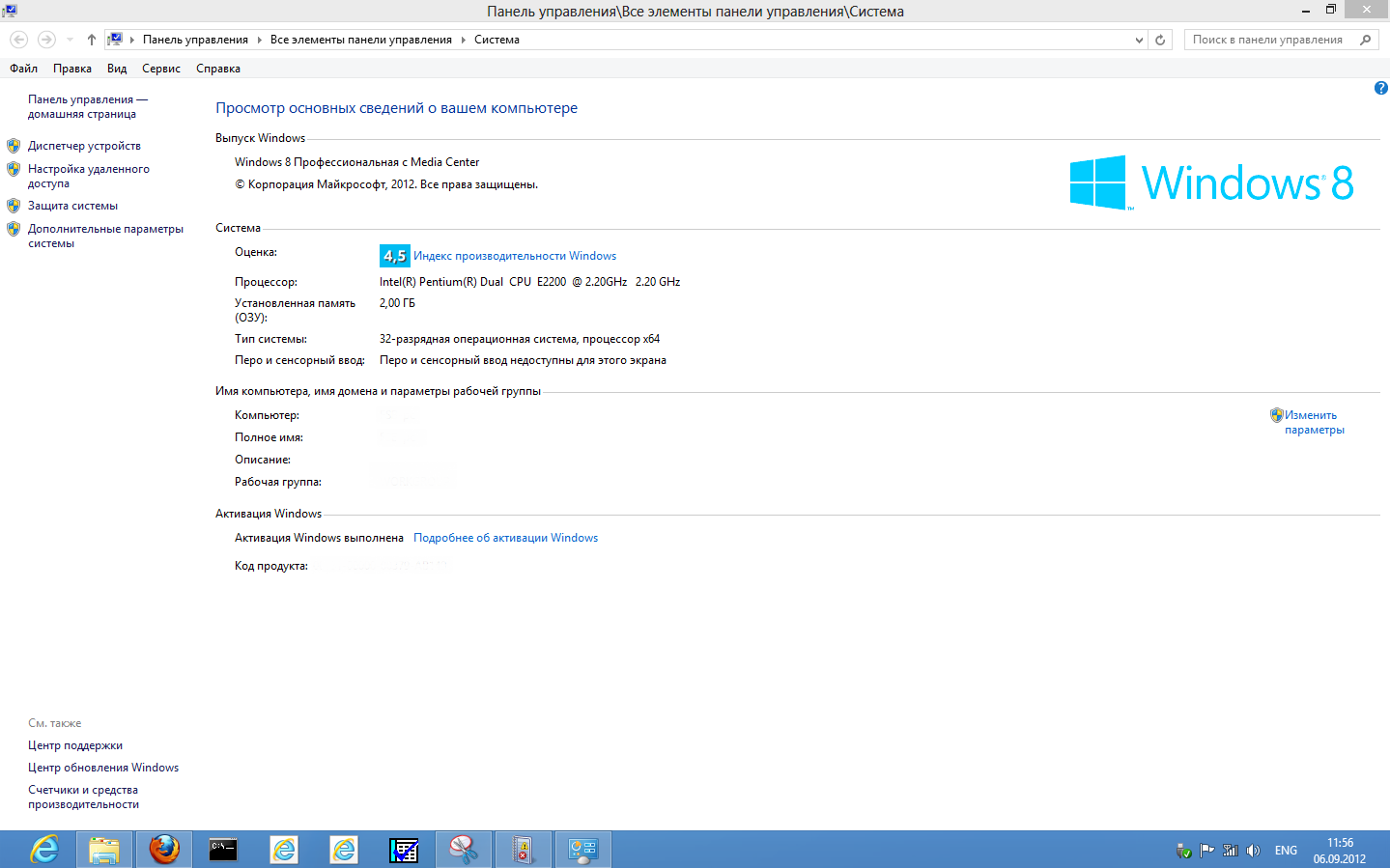Click the shield icon beside 'Защита системы'
1390x868 pixels.
14,206
